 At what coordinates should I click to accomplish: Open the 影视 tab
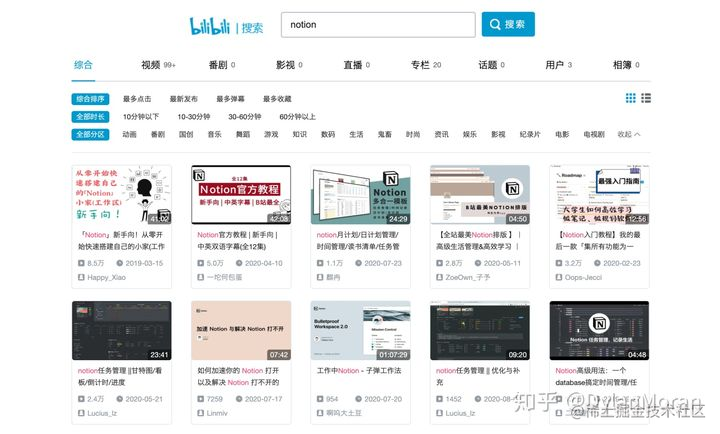(289, 65)
